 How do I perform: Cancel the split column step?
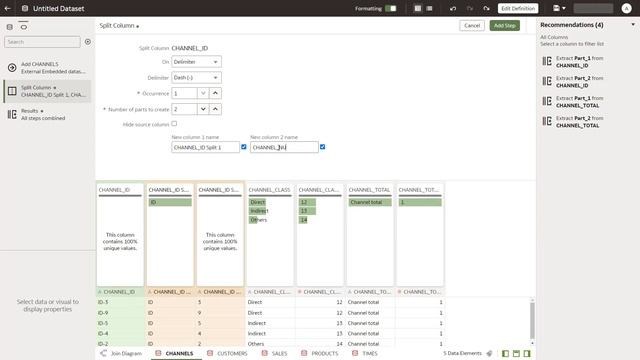pos(472,25)
